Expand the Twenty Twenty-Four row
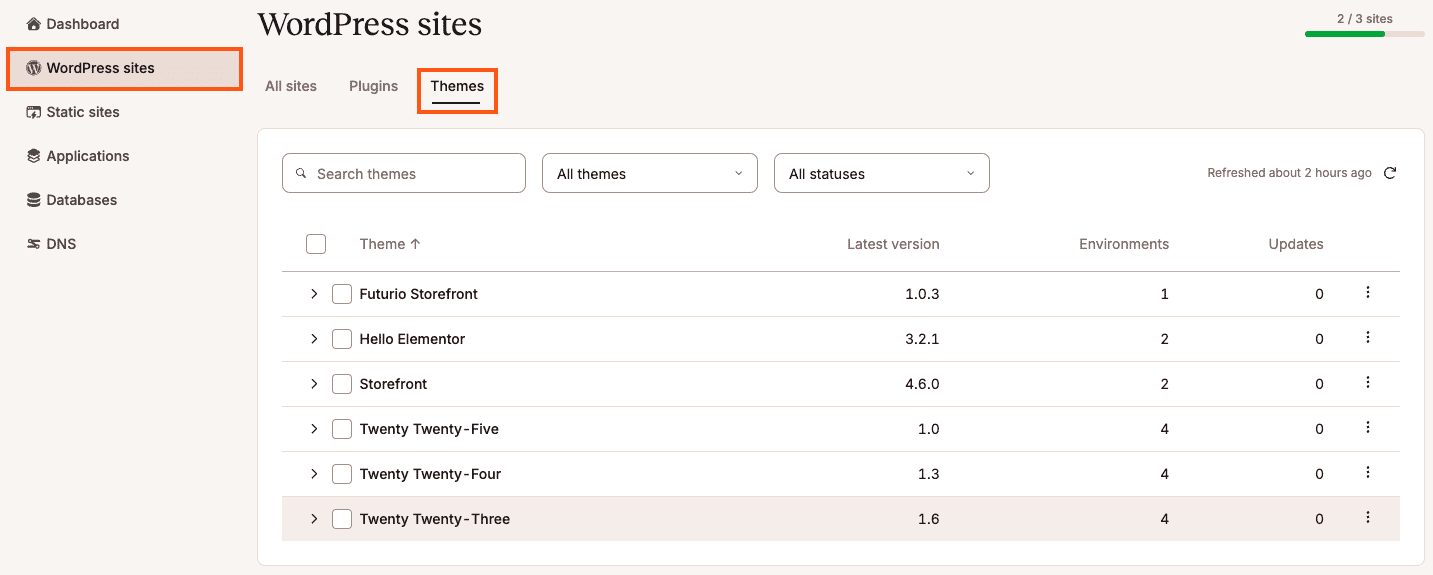 coord(314,474)
